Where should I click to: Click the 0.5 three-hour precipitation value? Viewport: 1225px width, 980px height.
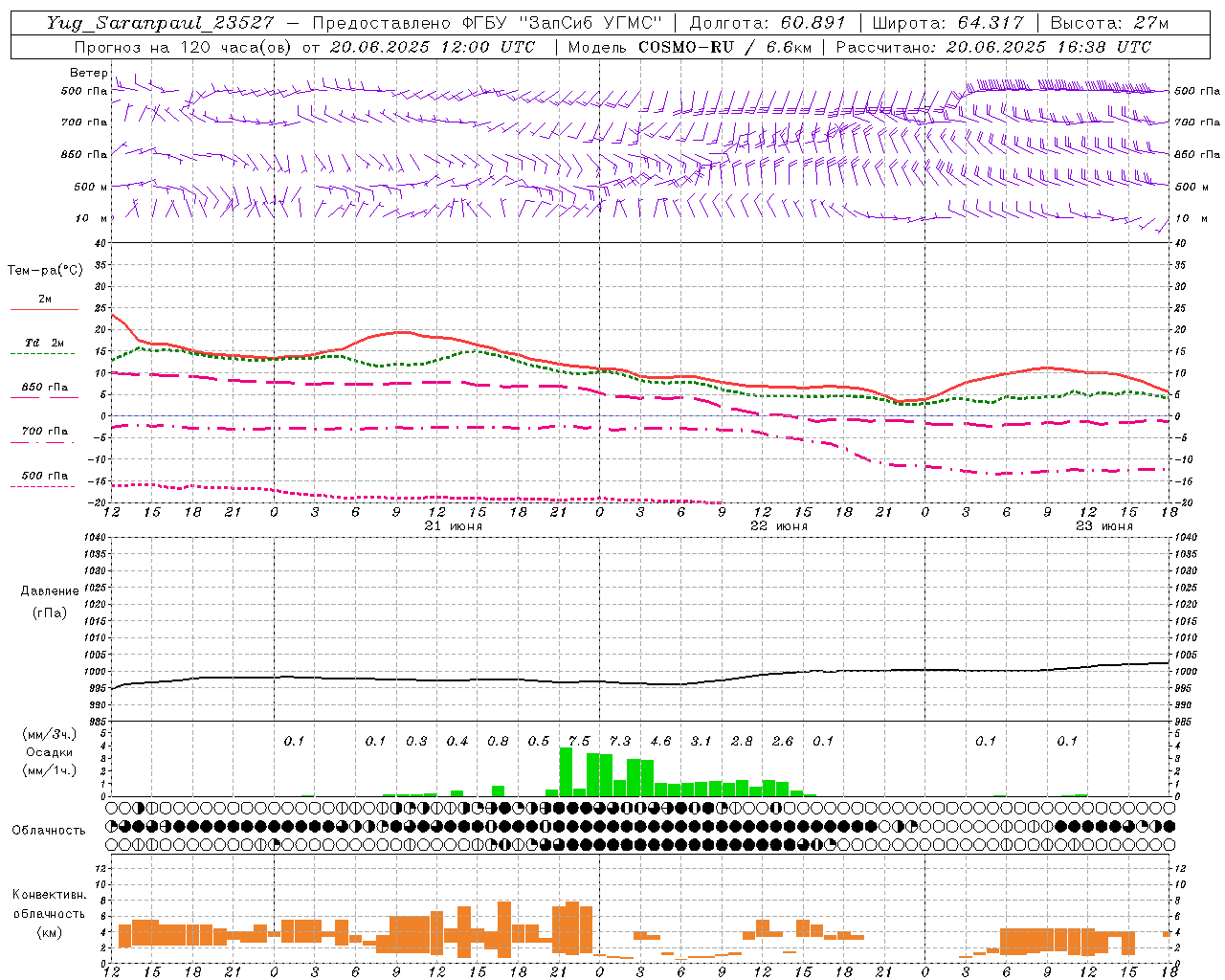click(539, 742)
